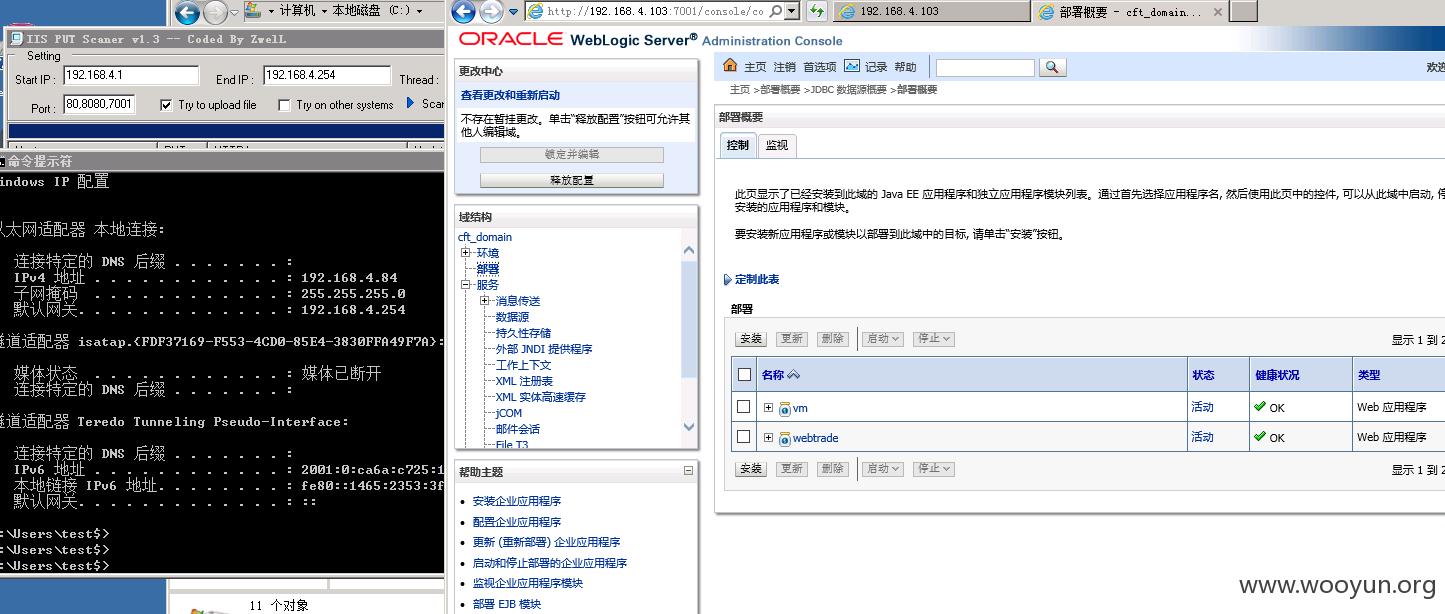Click 注销 in the console toolbar
Image resolution: width=1445 pixels, height=614 pixels.
point(785,67)
